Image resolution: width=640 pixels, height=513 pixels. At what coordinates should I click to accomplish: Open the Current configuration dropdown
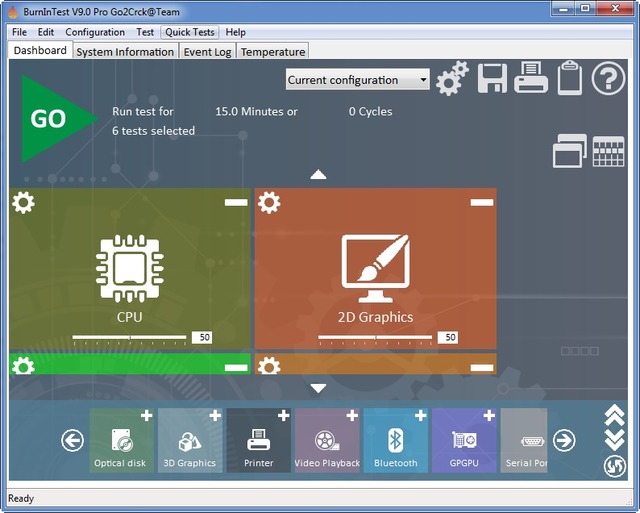pyautogui.click(x=357, y=80)
